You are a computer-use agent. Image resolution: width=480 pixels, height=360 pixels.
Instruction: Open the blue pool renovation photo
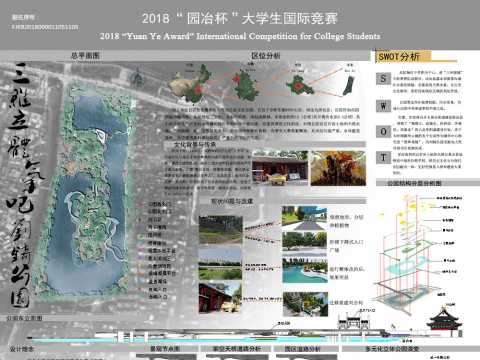(x=304, y=270)
